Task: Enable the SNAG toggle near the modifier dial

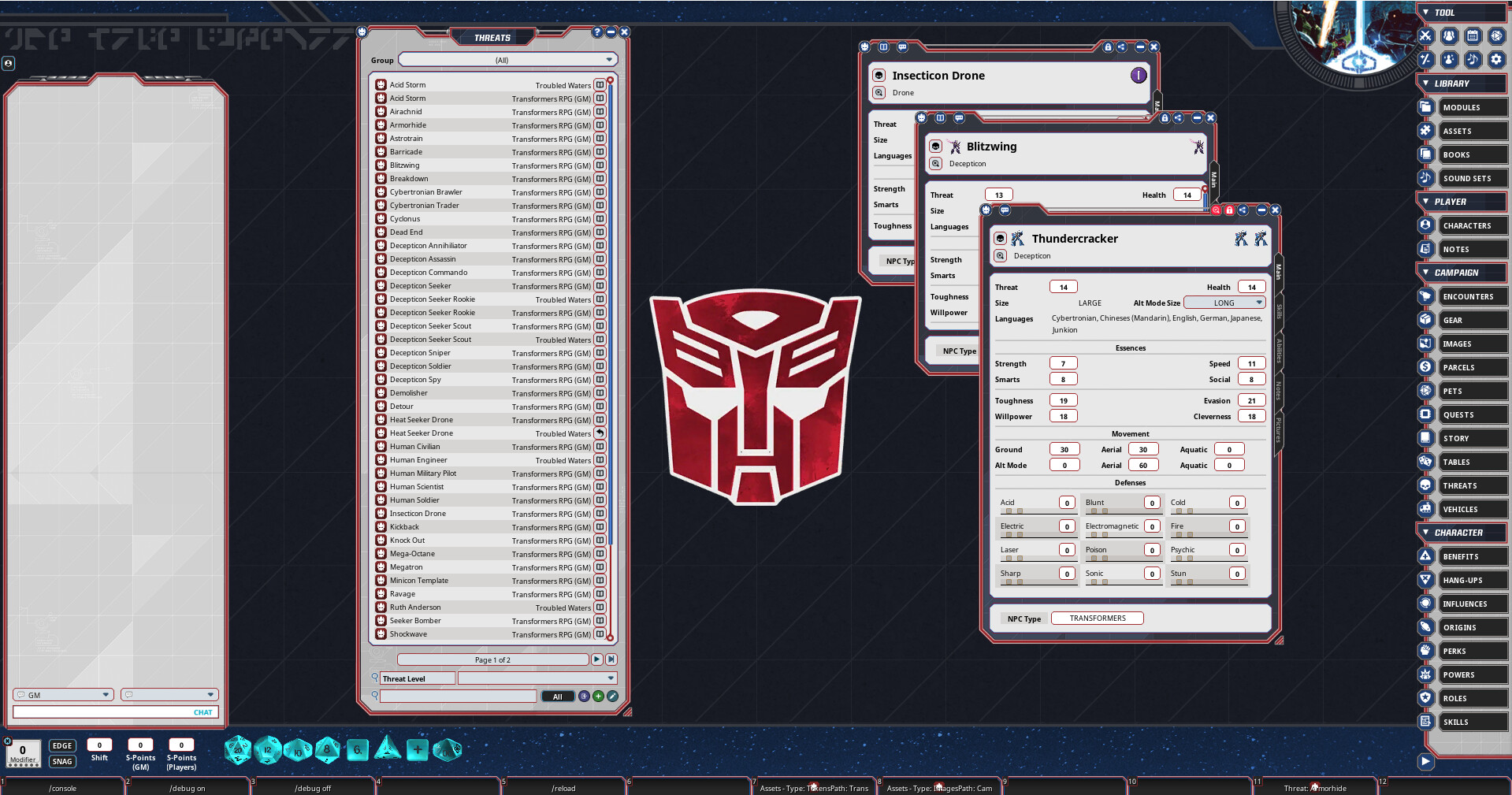Action: click(62, 761)
